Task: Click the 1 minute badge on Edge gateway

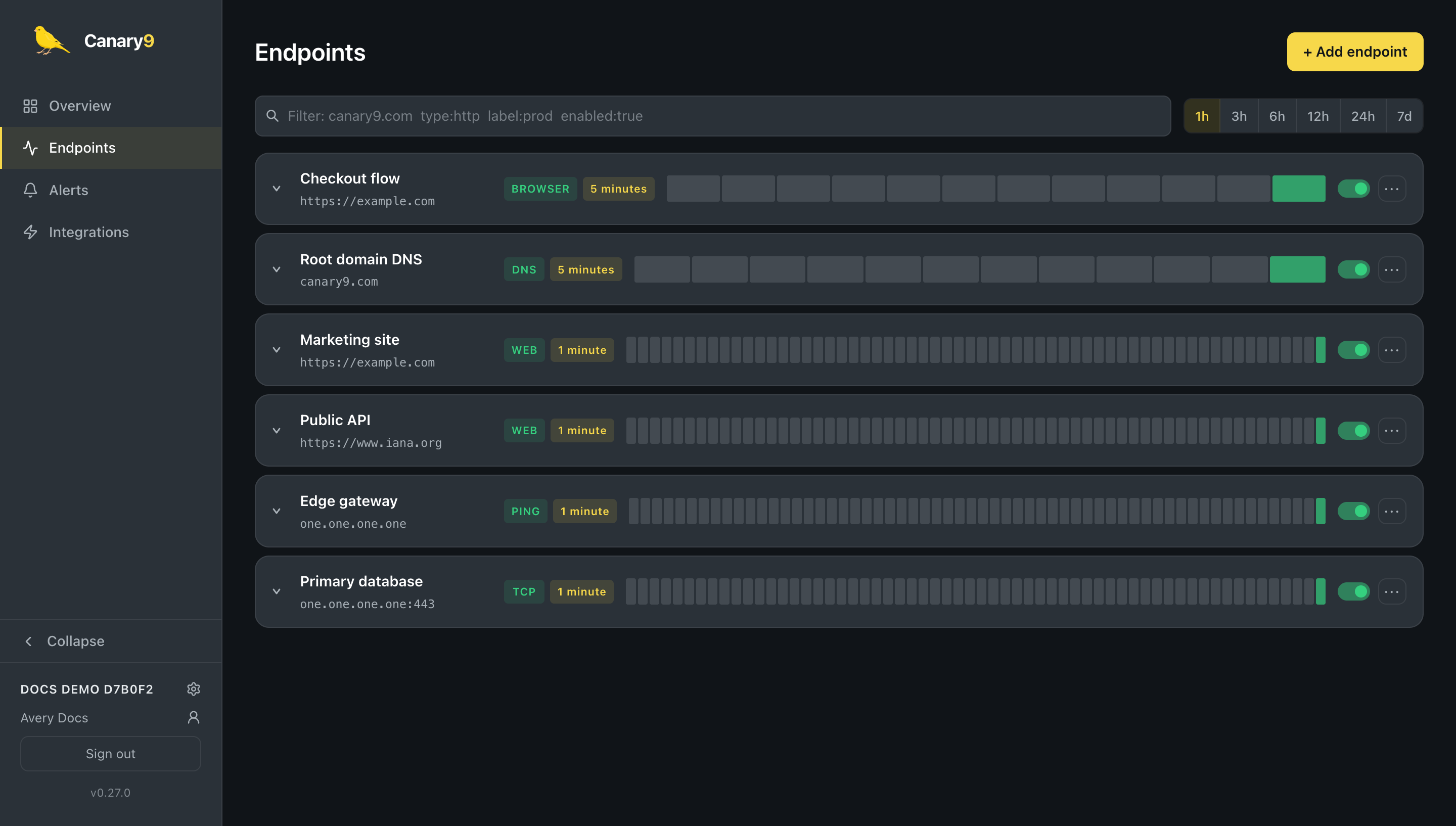Action: (584, 511)
